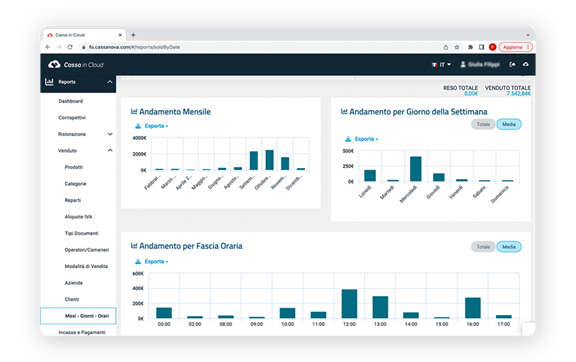Click the cloud icon in header
The image size is (576, 362).
pyautogui.click(x=526, y=65)
